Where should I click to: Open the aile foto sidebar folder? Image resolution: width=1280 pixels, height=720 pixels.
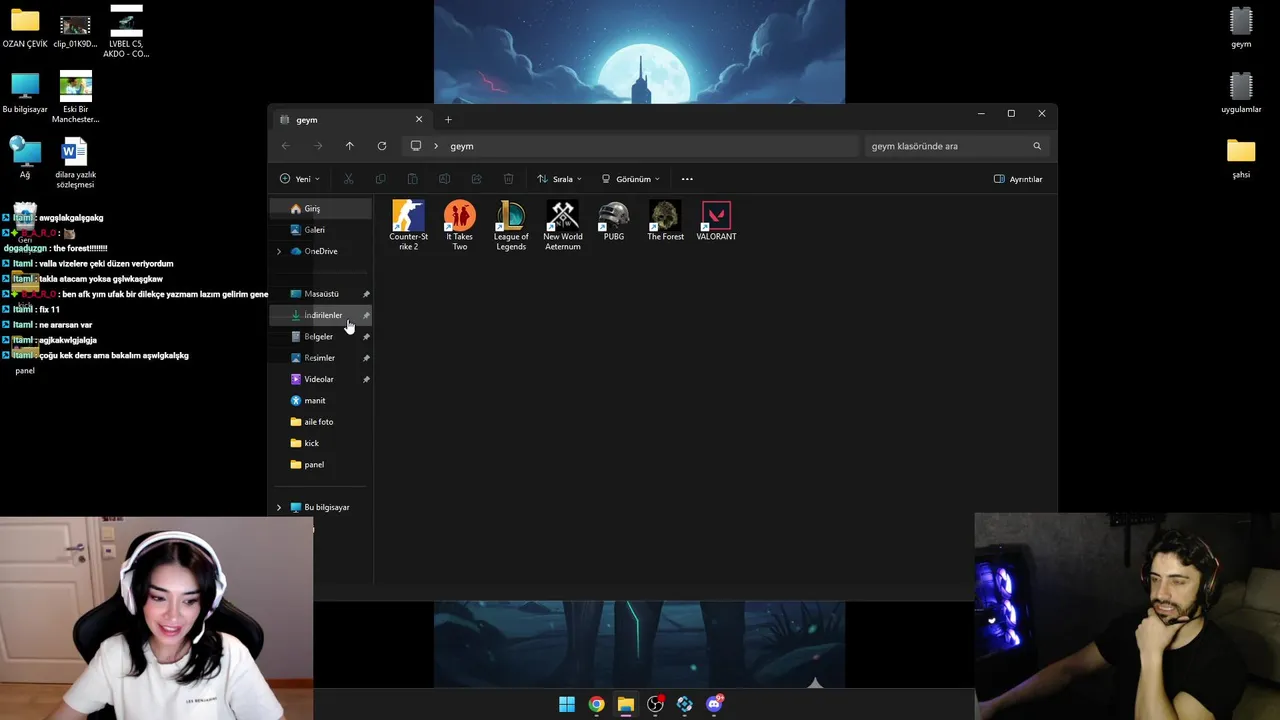[321, 422]
